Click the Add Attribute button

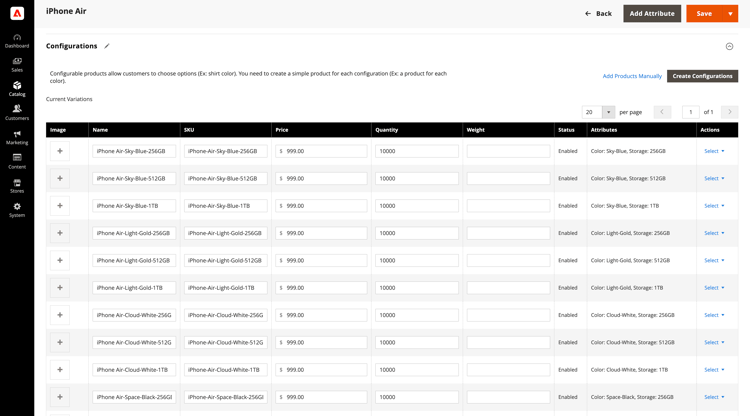tap(652, 13)
